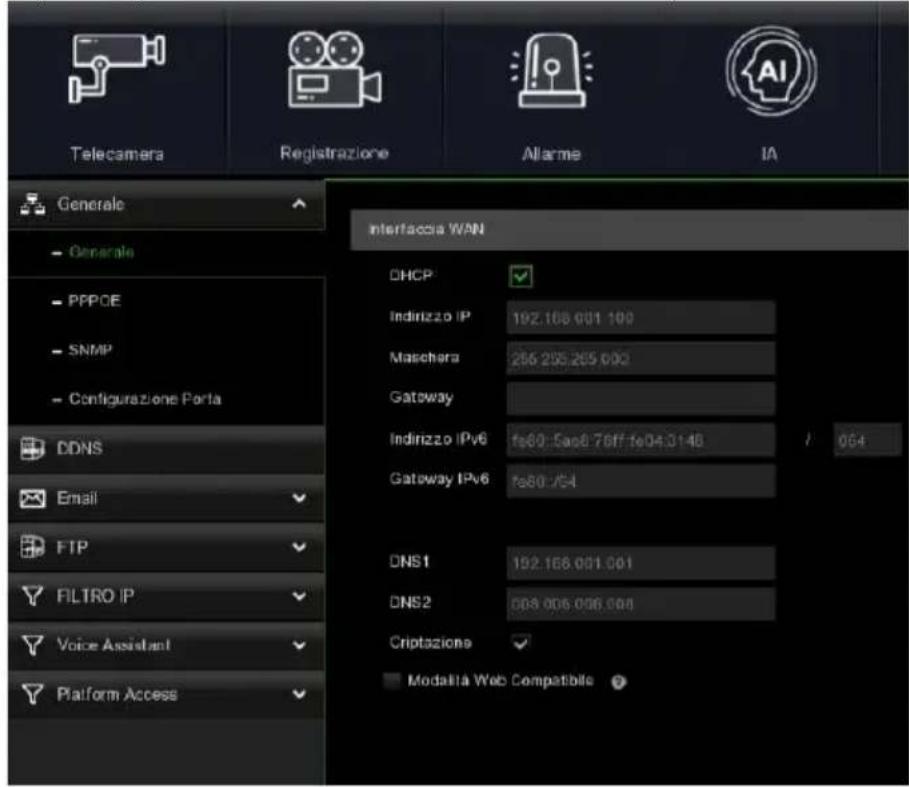The width and height of the screenshot is (909, 787).
Task: Select the Configurazione Porta submenu item
Action: coord(166,399)
